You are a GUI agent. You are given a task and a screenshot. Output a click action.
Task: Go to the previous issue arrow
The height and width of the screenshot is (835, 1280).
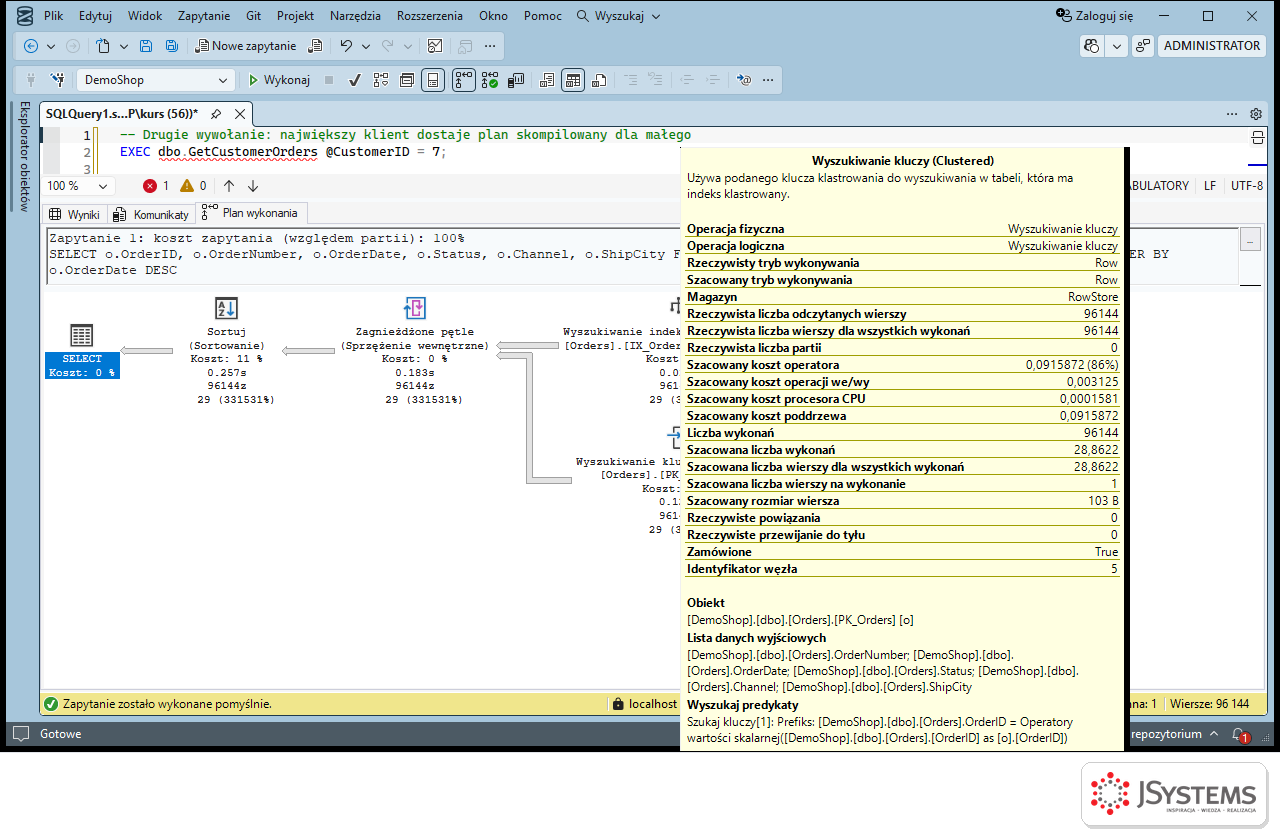pyautogui.click(x=229, y=186)
